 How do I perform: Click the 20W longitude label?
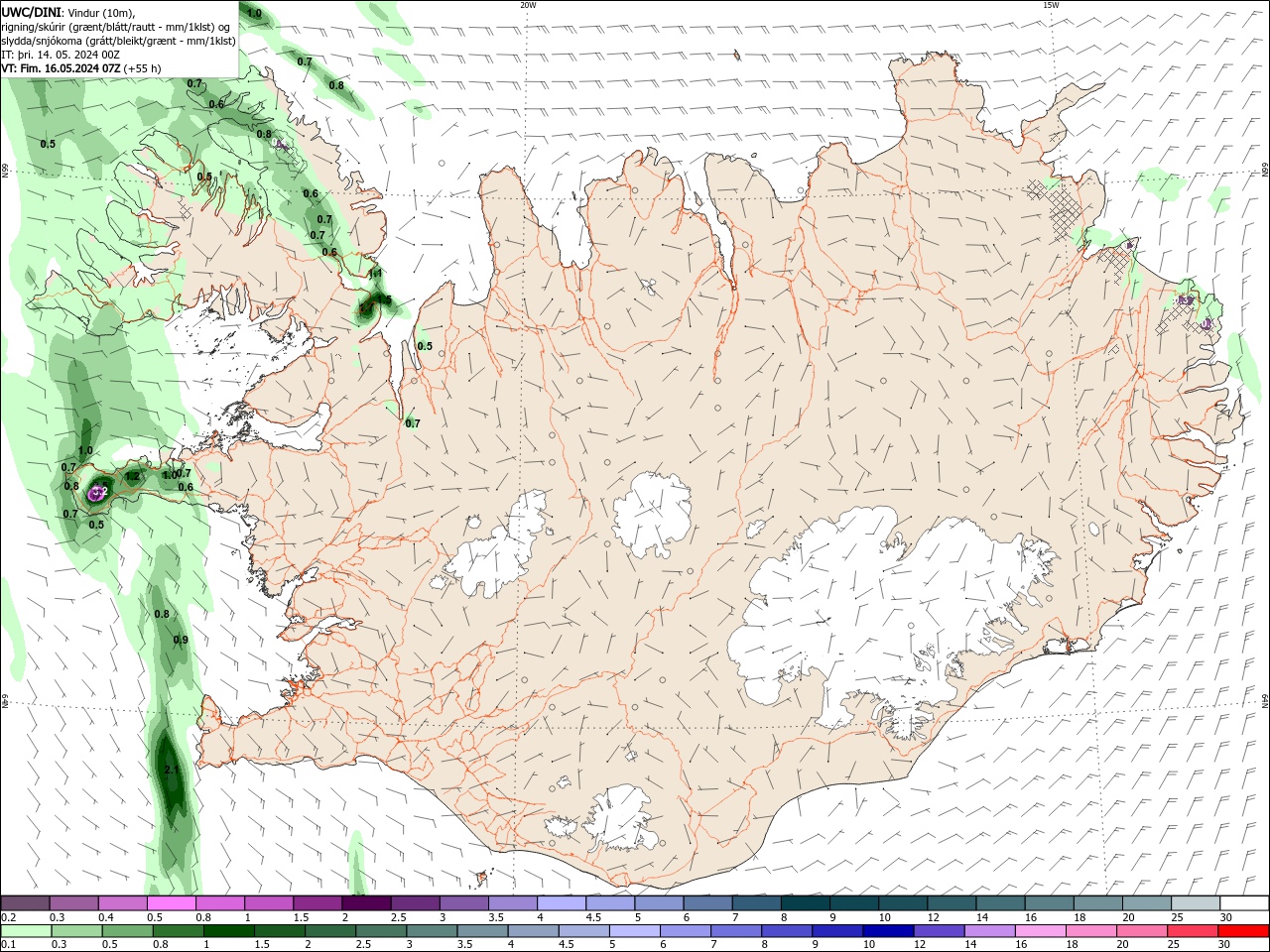coord(528,5)
